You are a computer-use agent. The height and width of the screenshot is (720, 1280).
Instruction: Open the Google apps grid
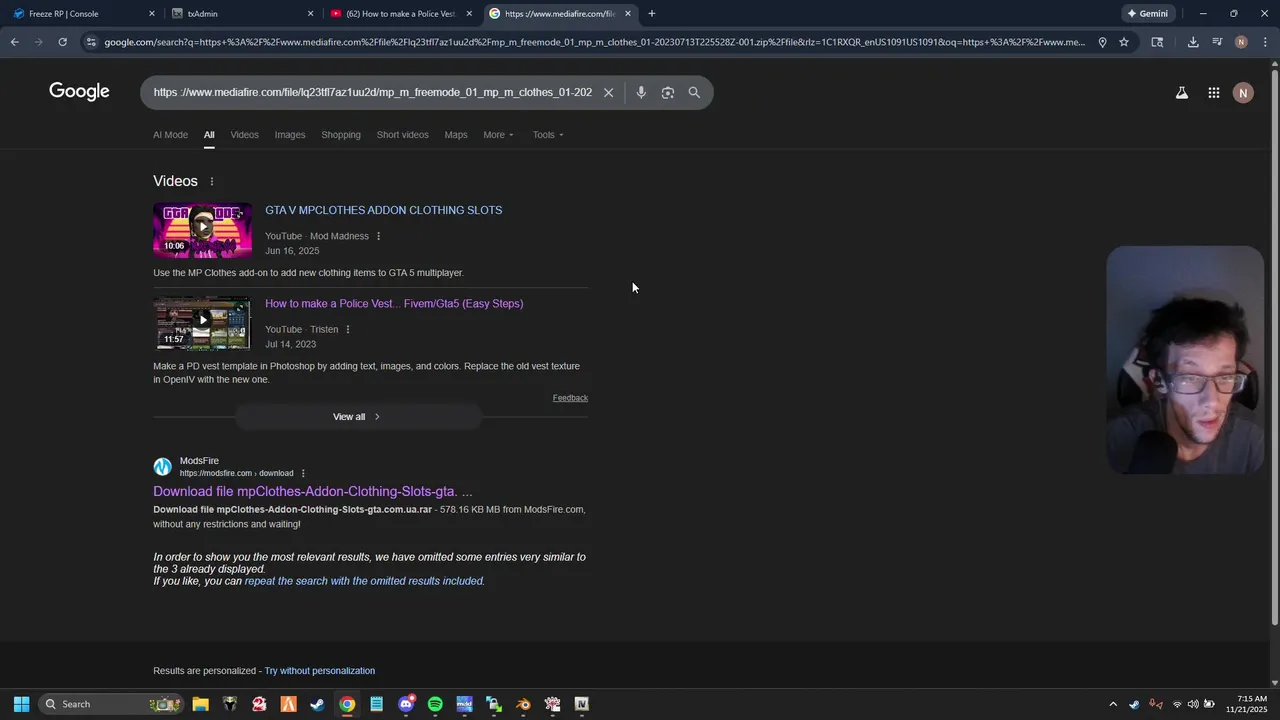pos(1213,93)
